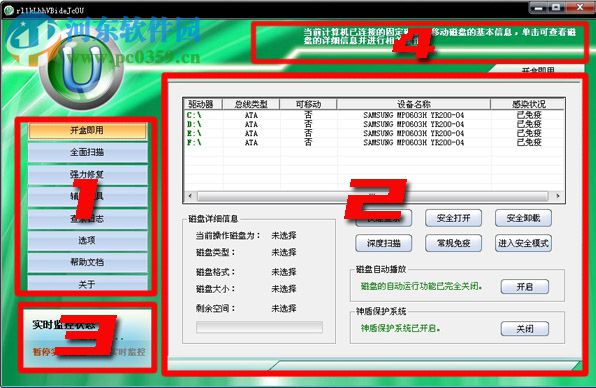Click 进入安全模式 button
Viewport: 596px width, 388px height.
[523, 243]
